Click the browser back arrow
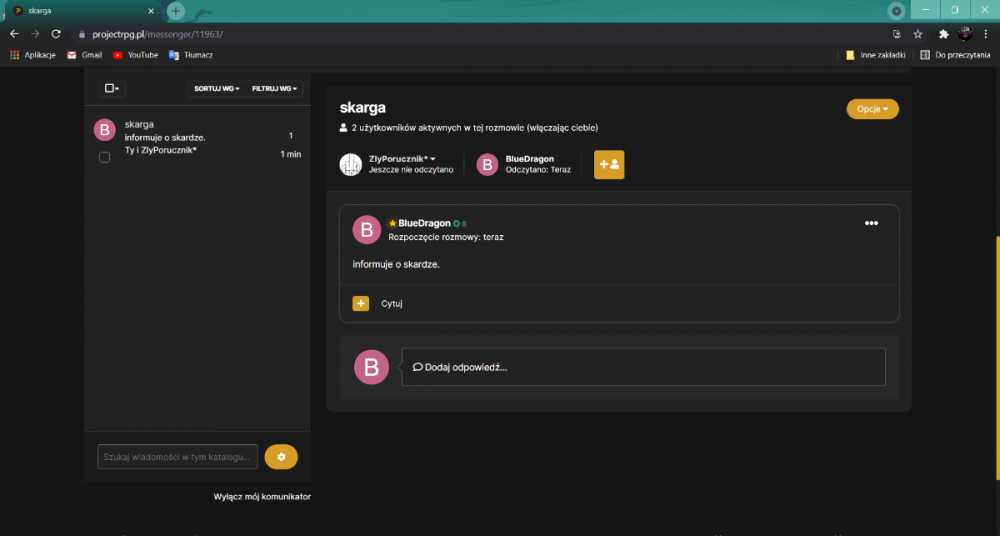 click(x=15, y=34)
